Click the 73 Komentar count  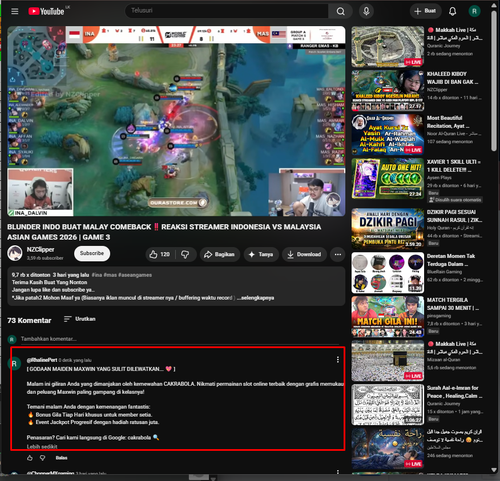pyautogui.click(x=29, y=320)
